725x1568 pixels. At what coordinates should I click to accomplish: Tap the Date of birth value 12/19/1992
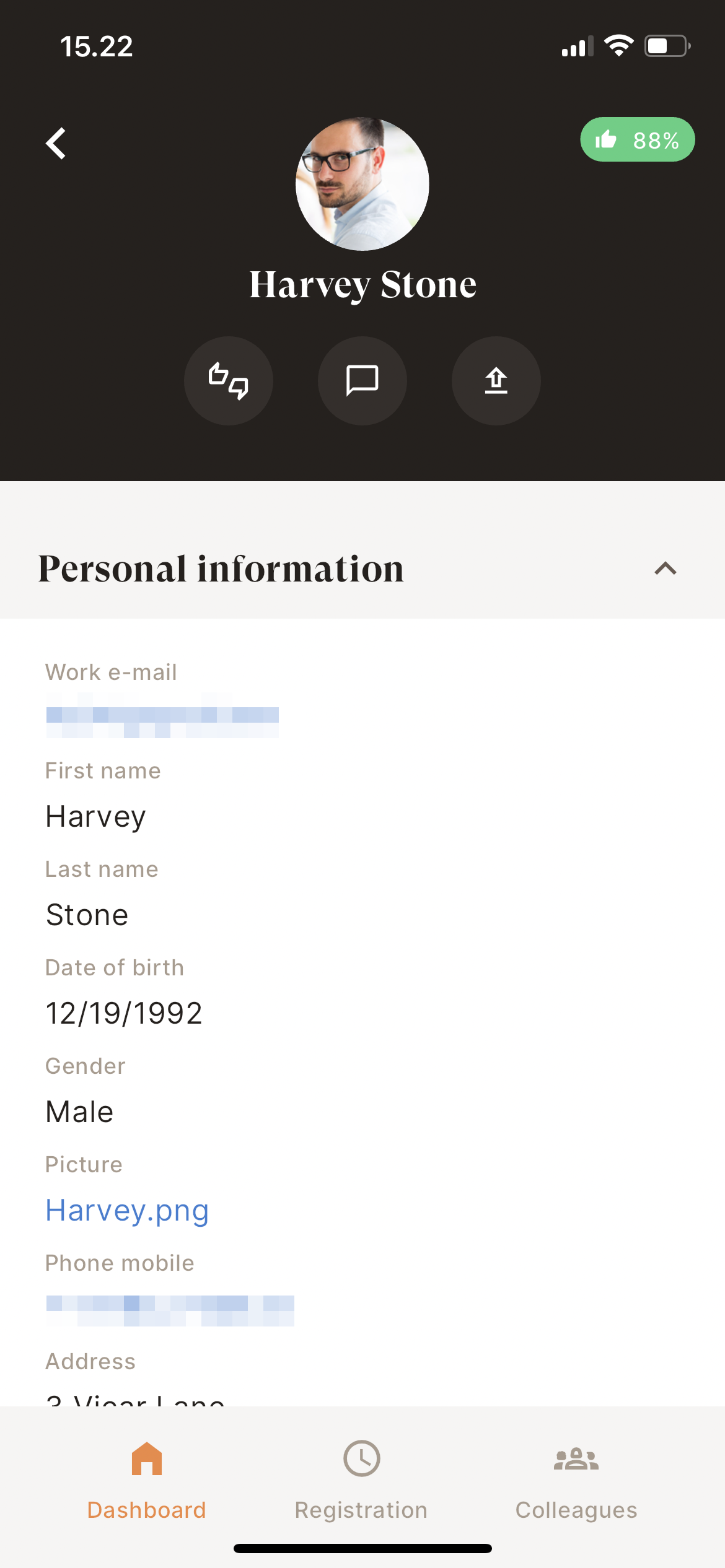124,1014
